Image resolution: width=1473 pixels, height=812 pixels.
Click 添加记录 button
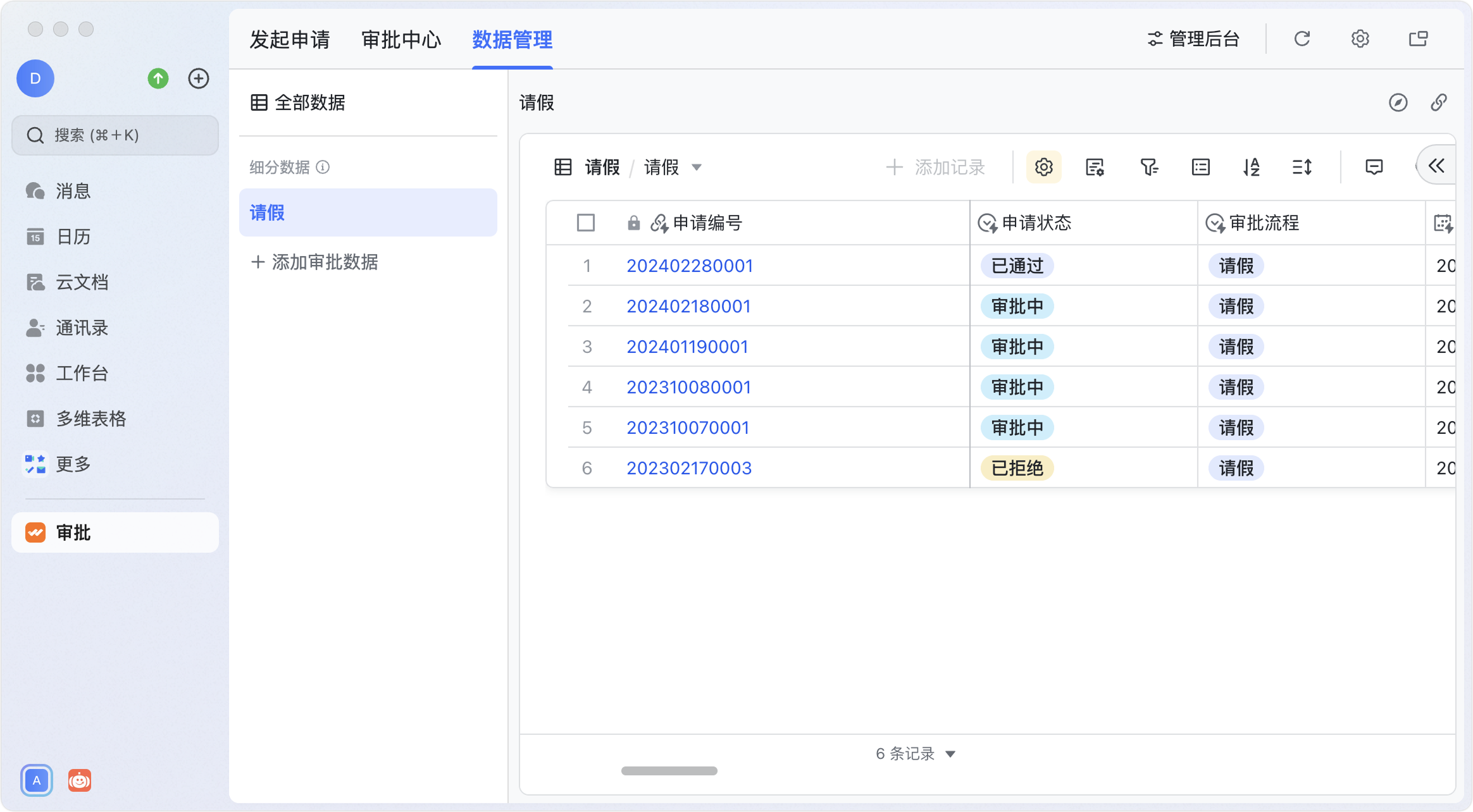(x=935, y=168)
